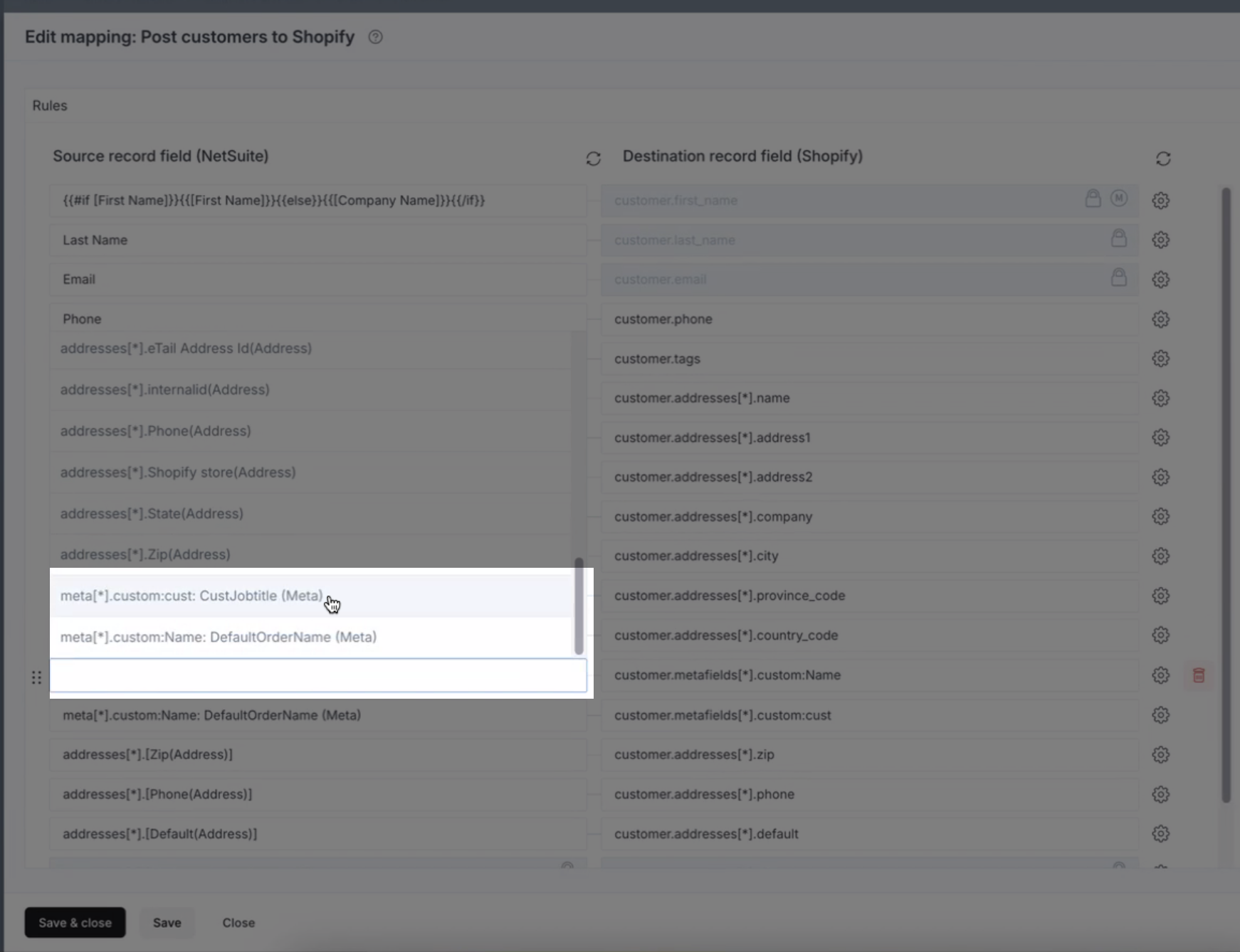
Task: Click lock icon on customer.first_name field
Action: (1093, 199)
